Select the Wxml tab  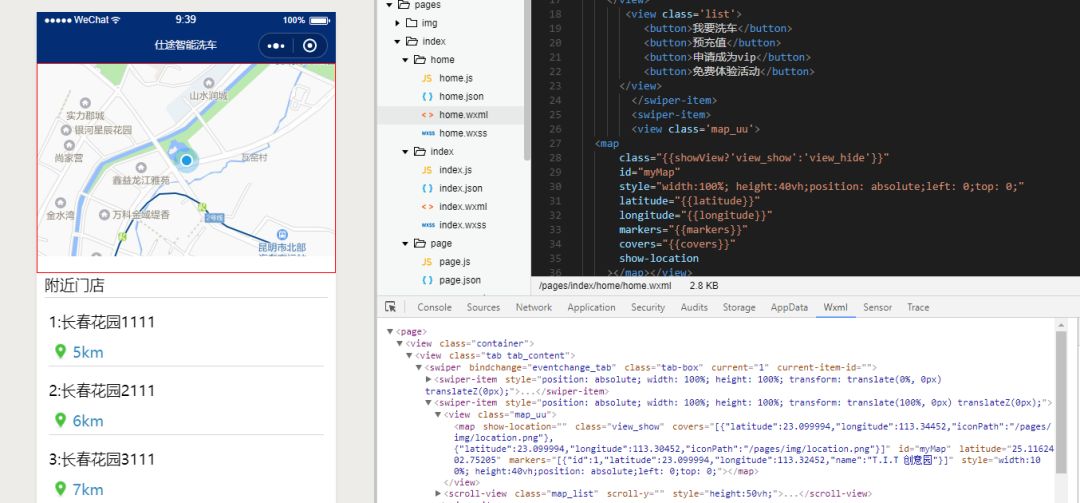pos(835,307)
